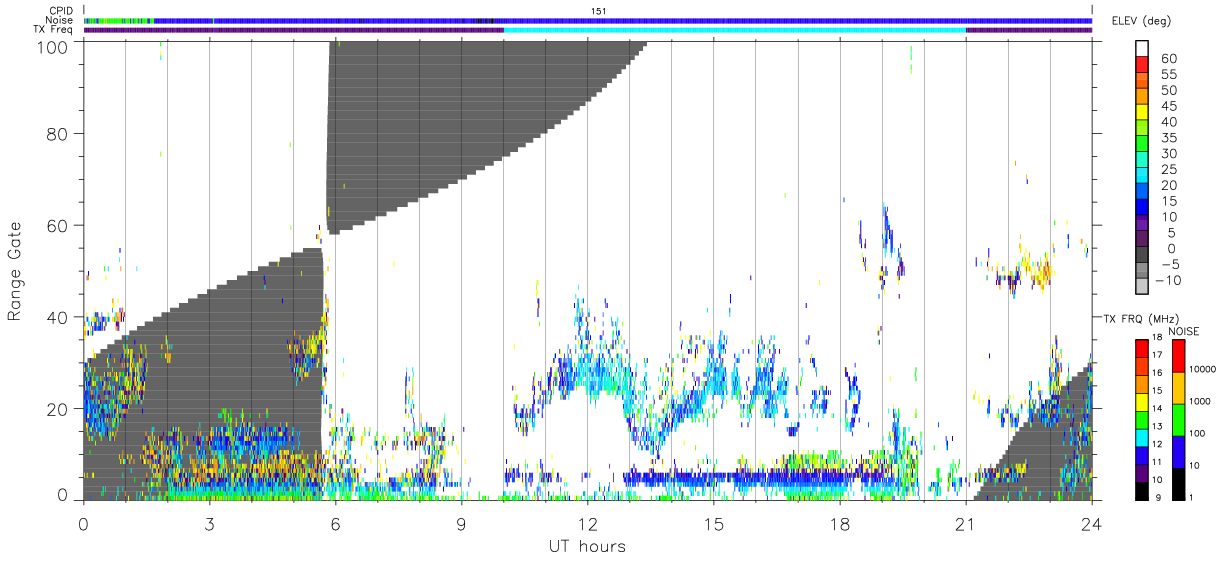Click the blue segment of NOISE colorbar

pyautogui.click(x=1179, y=450)
